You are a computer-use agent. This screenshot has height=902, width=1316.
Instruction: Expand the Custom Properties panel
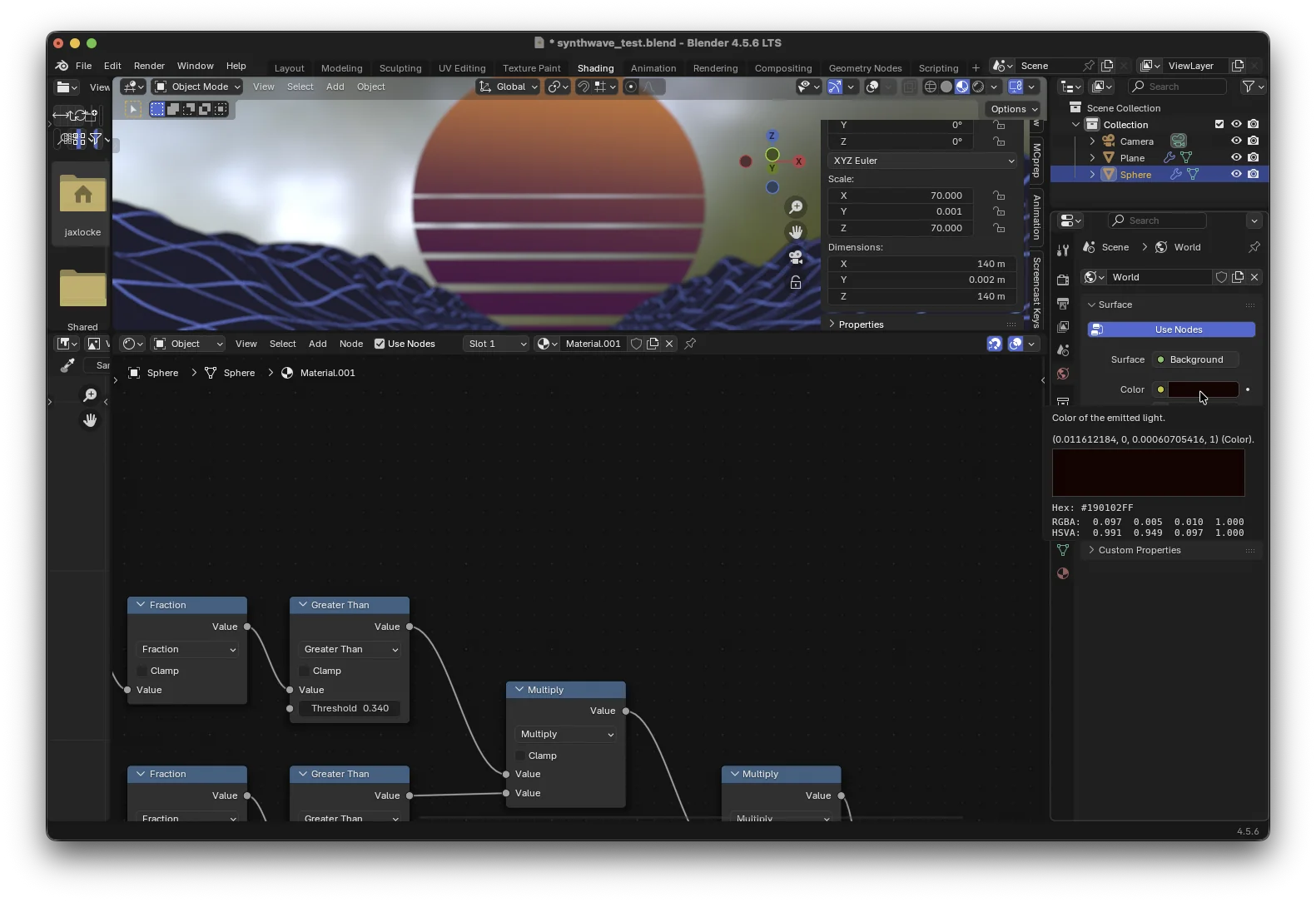pos(1139,550)
